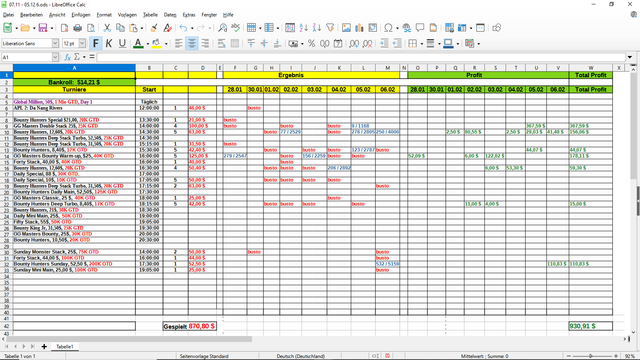Screen dimensions: 640x360
Task: Click the Cut scissors icon
Action: click(x=107, y=28)
